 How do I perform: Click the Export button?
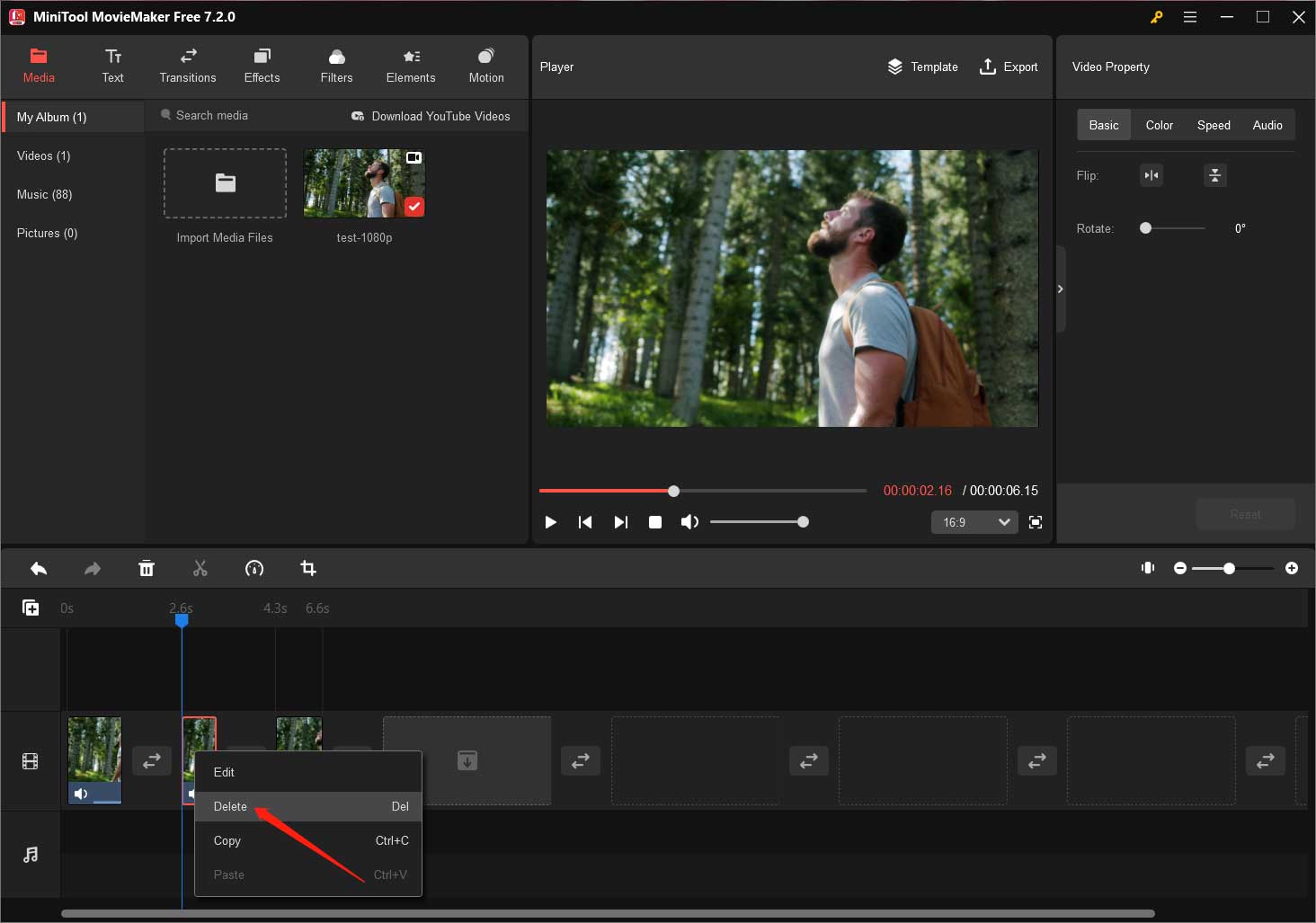(1009, 67)
